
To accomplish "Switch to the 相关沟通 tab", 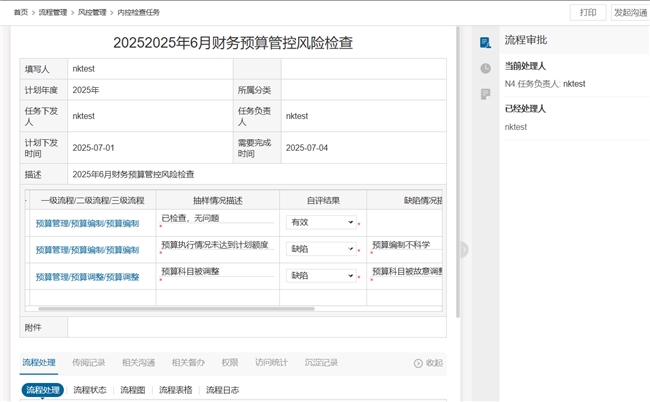I will tap(138, 362).
